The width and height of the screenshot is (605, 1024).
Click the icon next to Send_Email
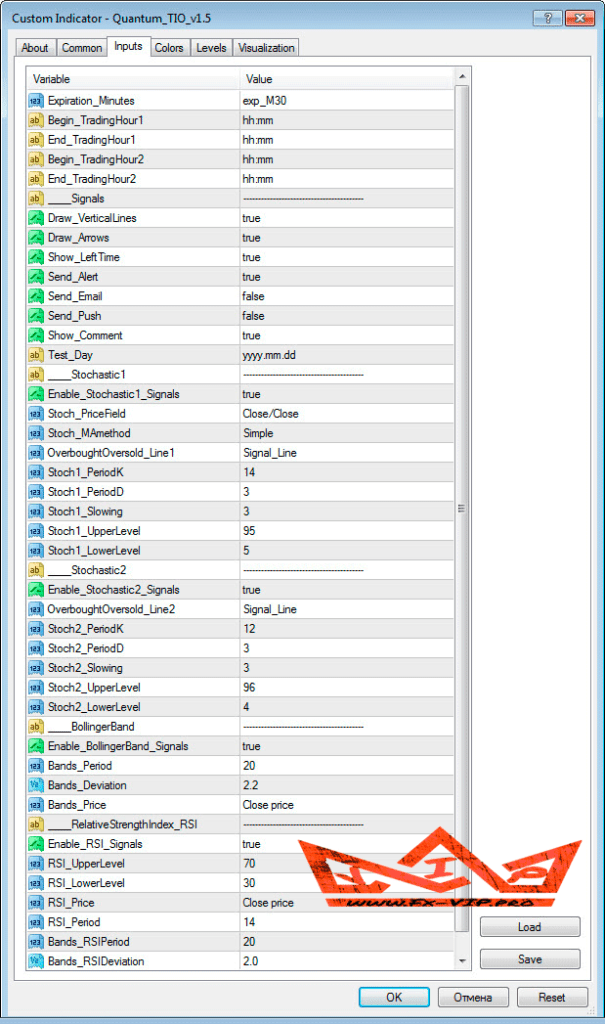click(35, 296)
